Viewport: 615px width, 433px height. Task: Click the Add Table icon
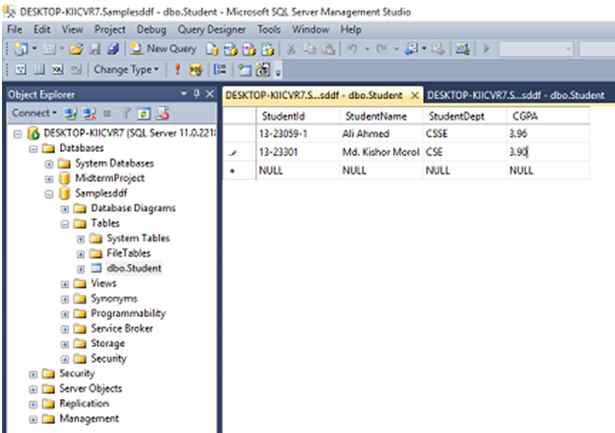(245, 70)
